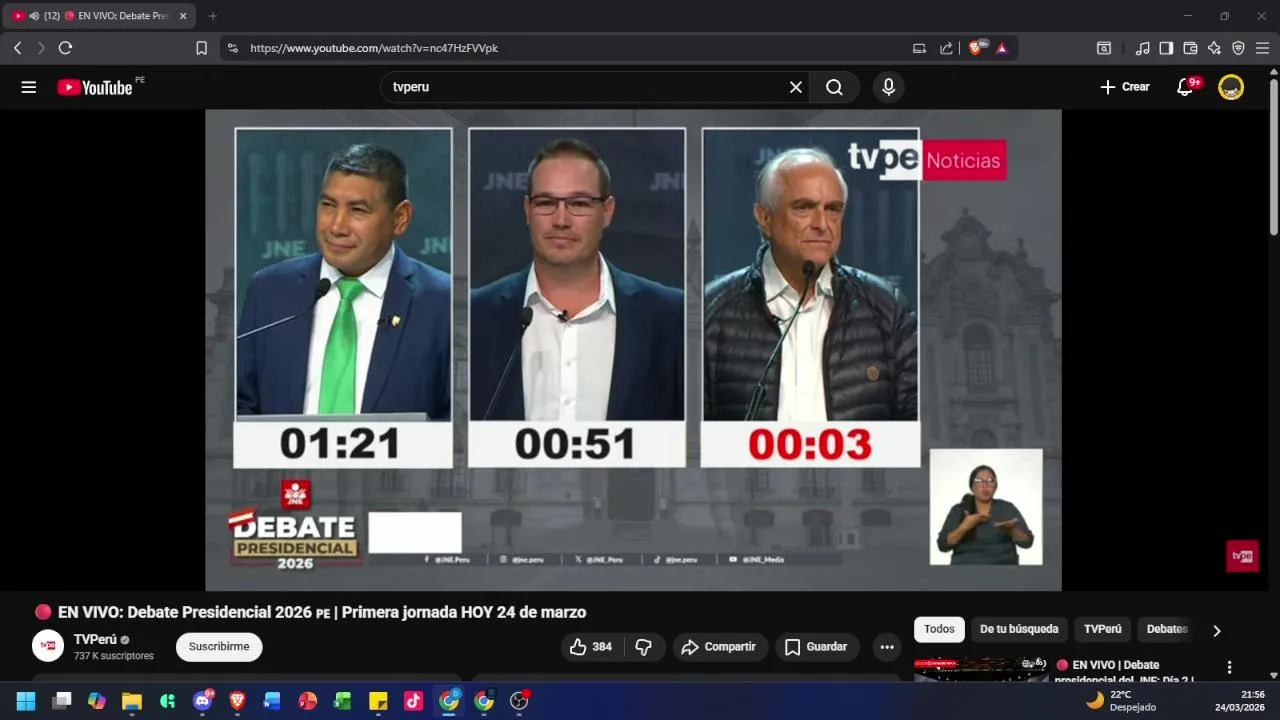
Task: Save video with Guardar button
Action: [816, 647]
